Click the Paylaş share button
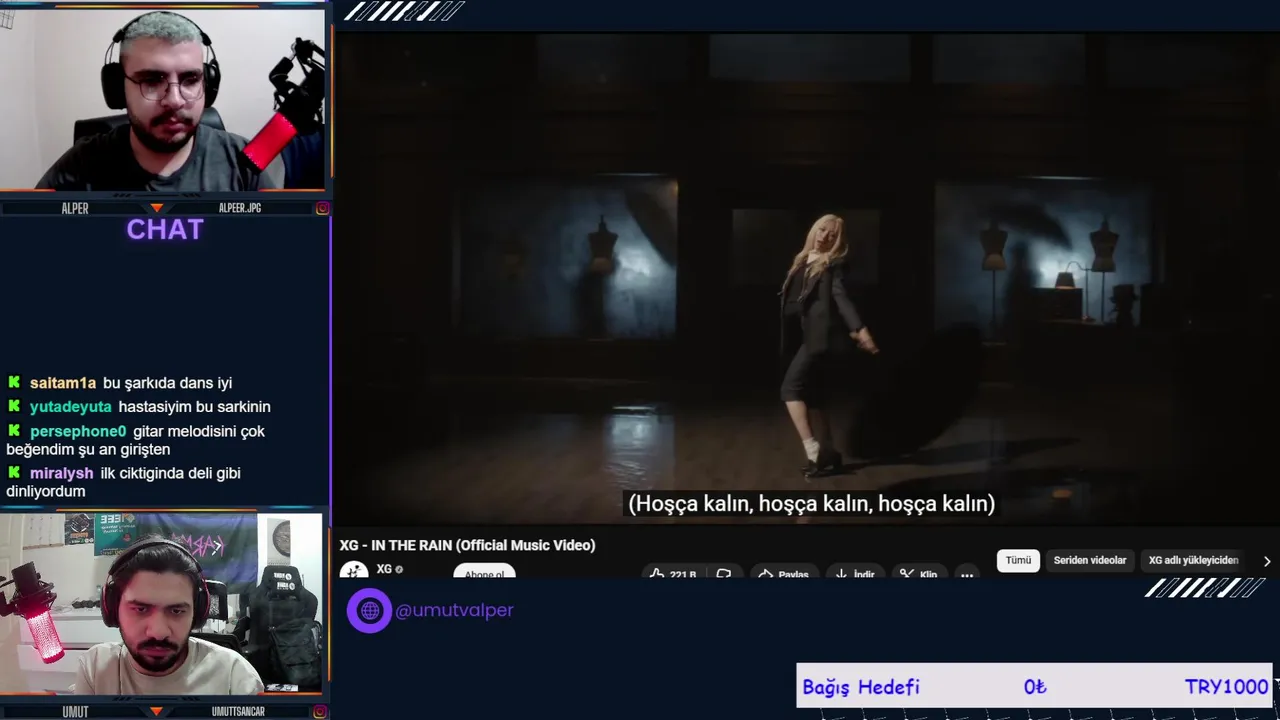The image size is (1280, 720). (x=783, y=573)
